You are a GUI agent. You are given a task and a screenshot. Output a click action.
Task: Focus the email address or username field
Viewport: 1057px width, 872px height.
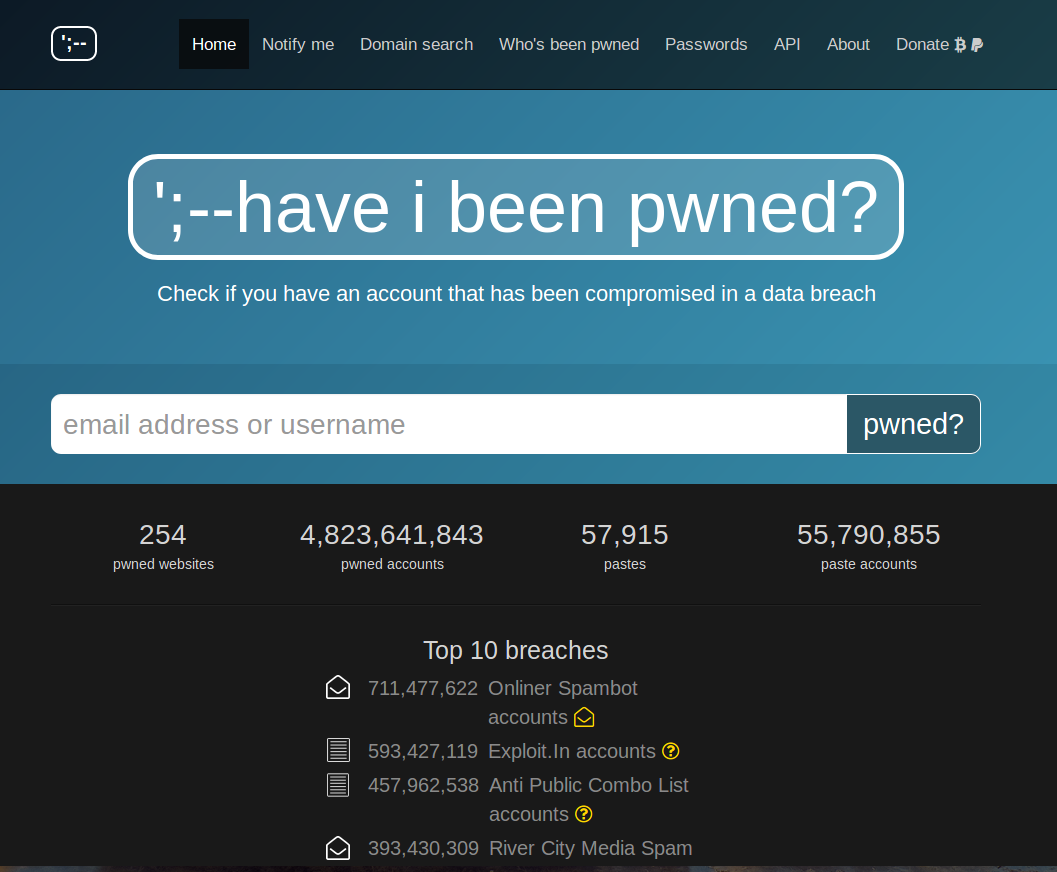(x=449, y=424)
